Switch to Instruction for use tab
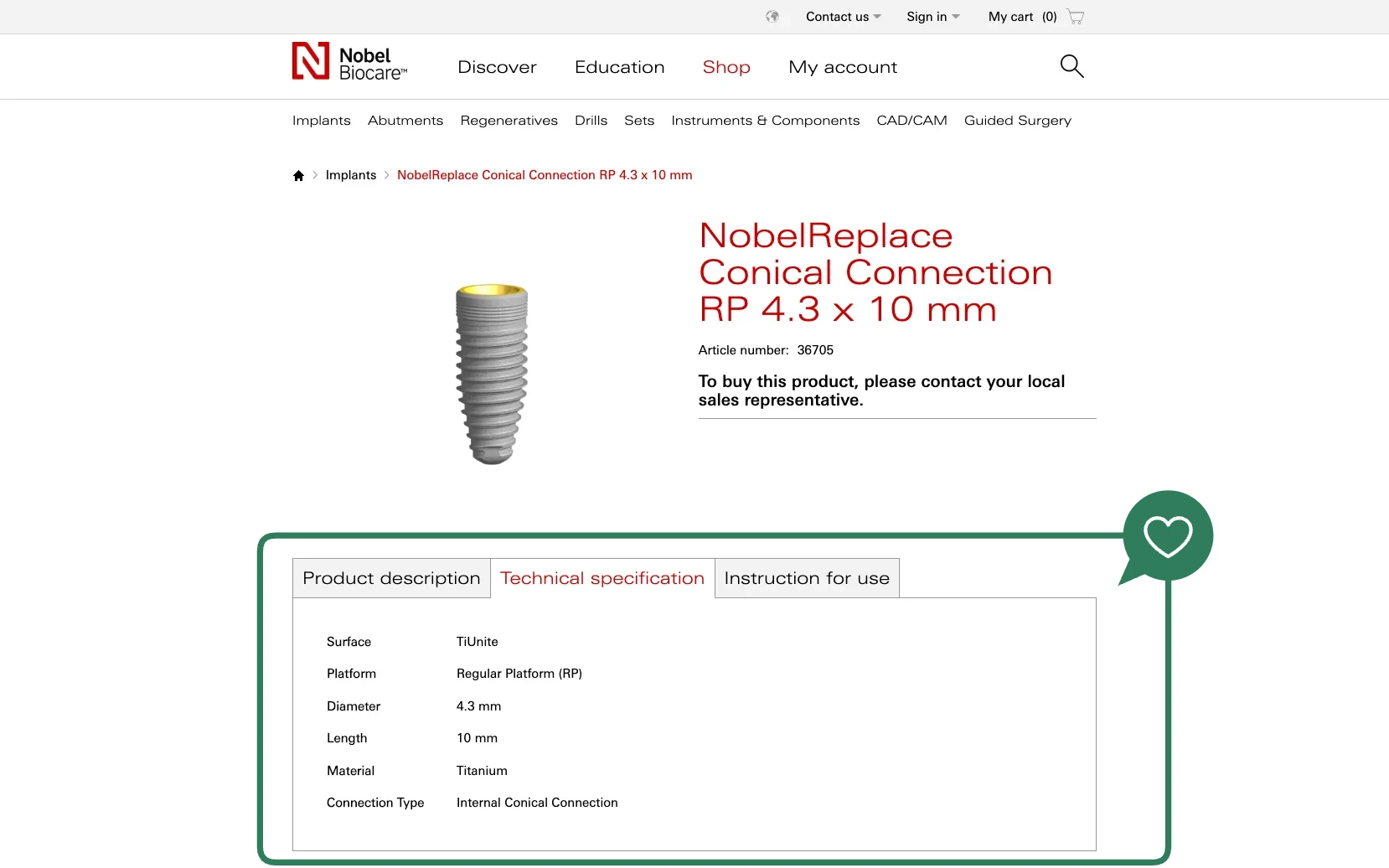This screenshot has height=868, width=1389. click(x=807, y=578)
